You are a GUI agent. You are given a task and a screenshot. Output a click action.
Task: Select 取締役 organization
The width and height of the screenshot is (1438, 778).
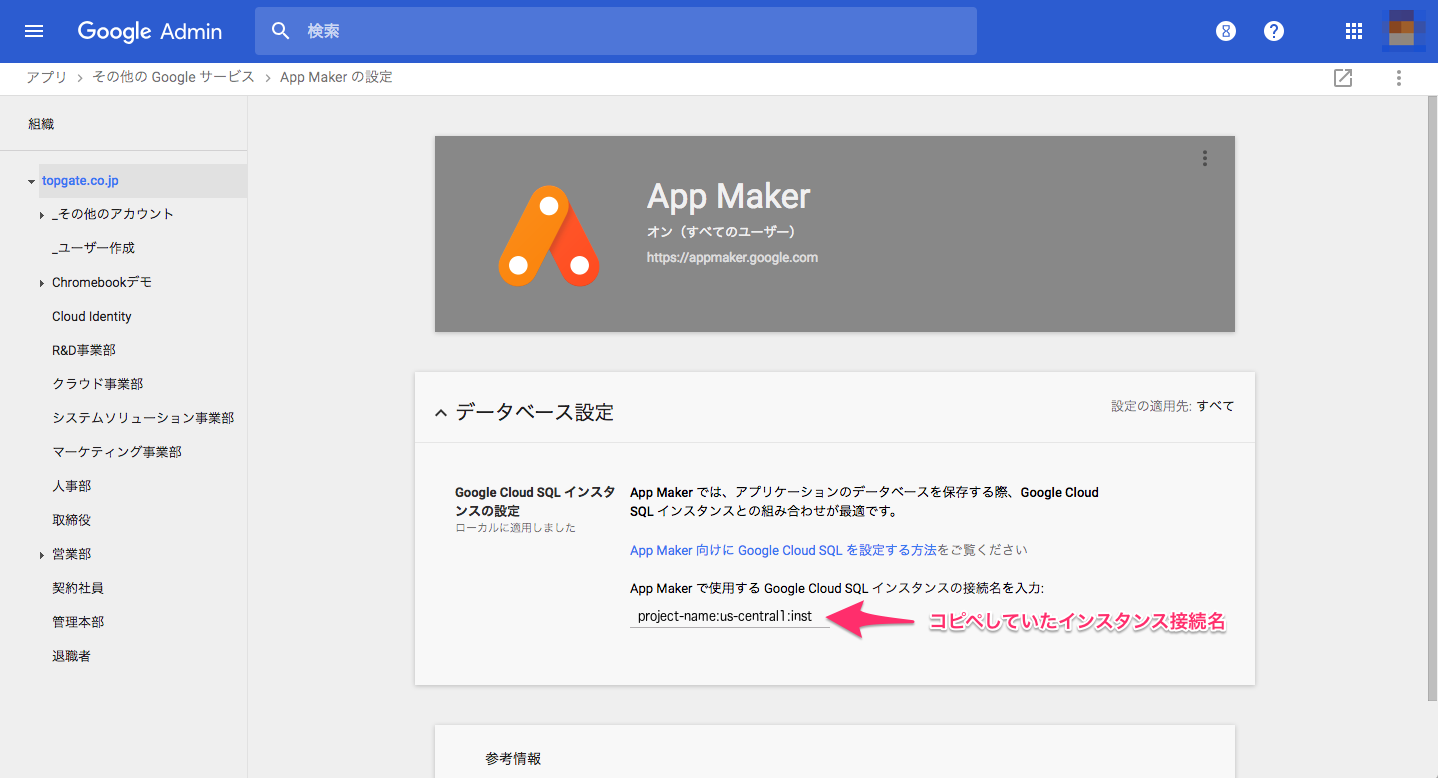[72, 520]
